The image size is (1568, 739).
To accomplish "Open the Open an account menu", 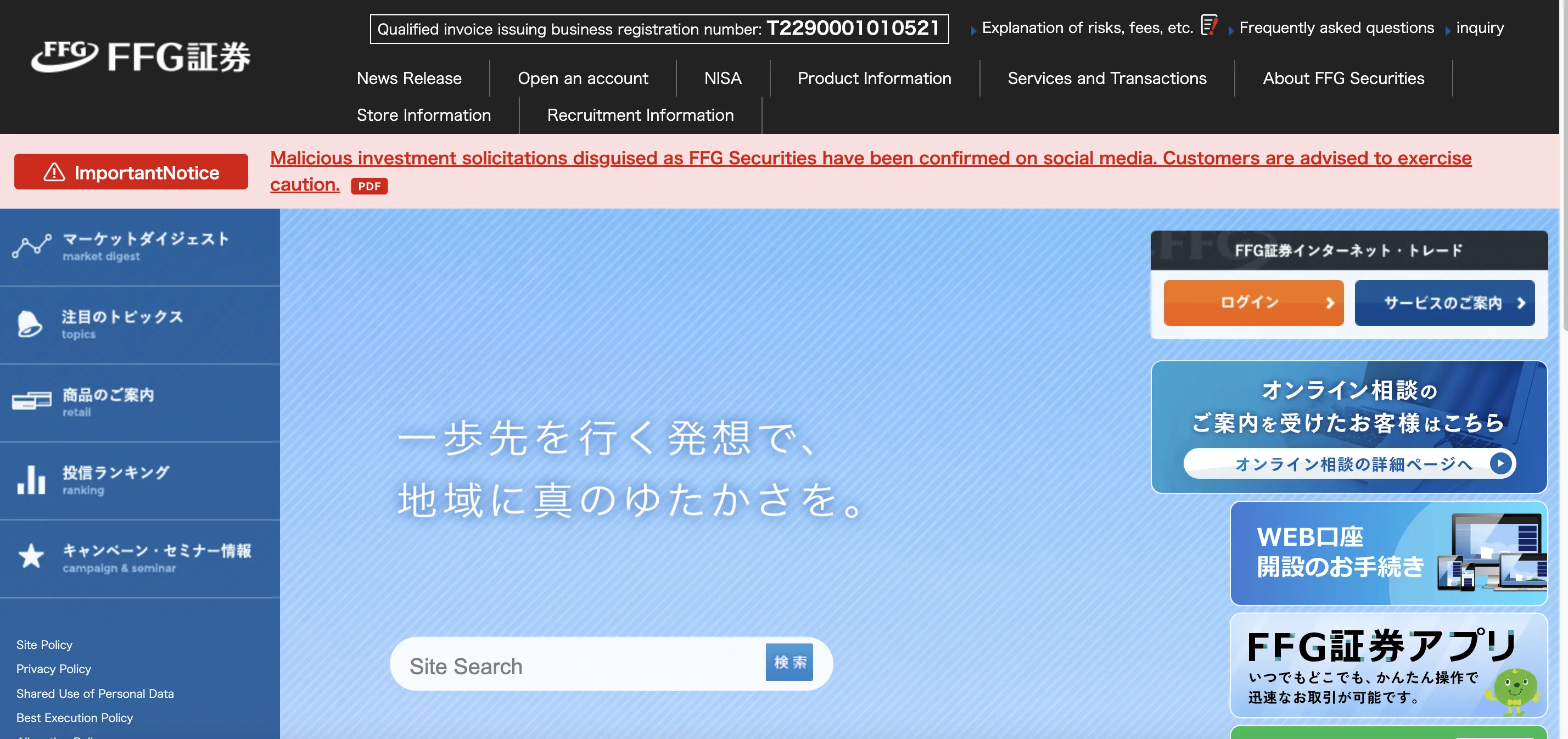I will pyautogui.click(x=583, y=79).
